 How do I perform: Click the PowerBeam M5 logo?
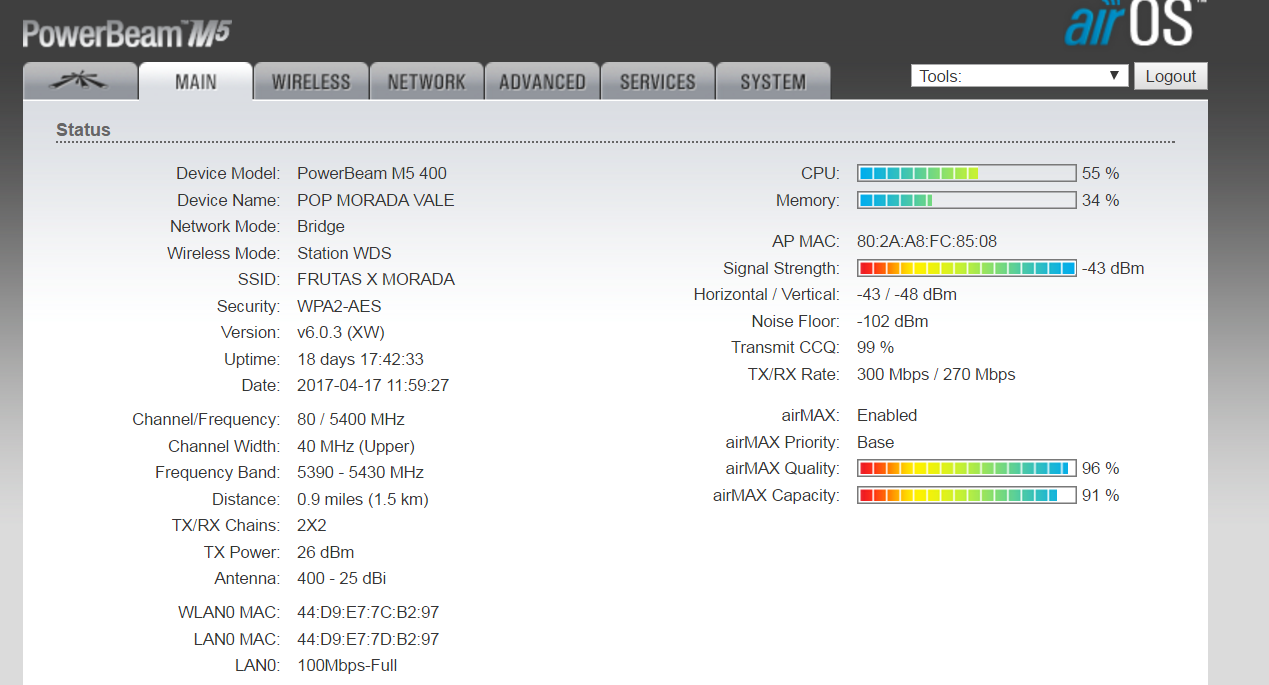click(126, 33)
